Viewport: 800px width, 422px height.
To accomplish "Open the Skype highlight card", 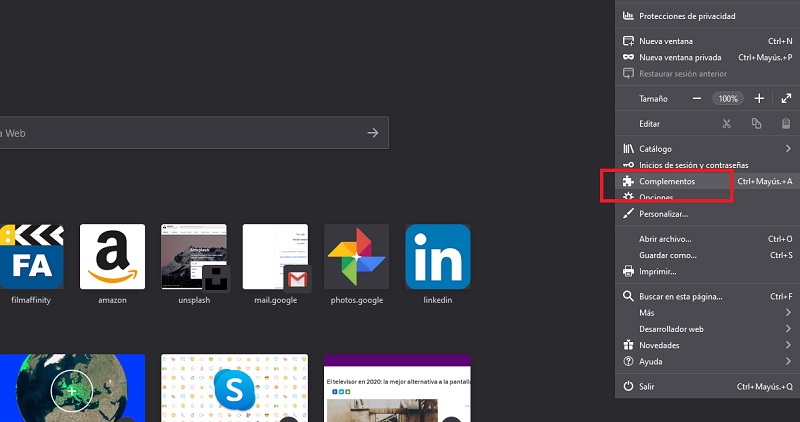I will 235,388.
